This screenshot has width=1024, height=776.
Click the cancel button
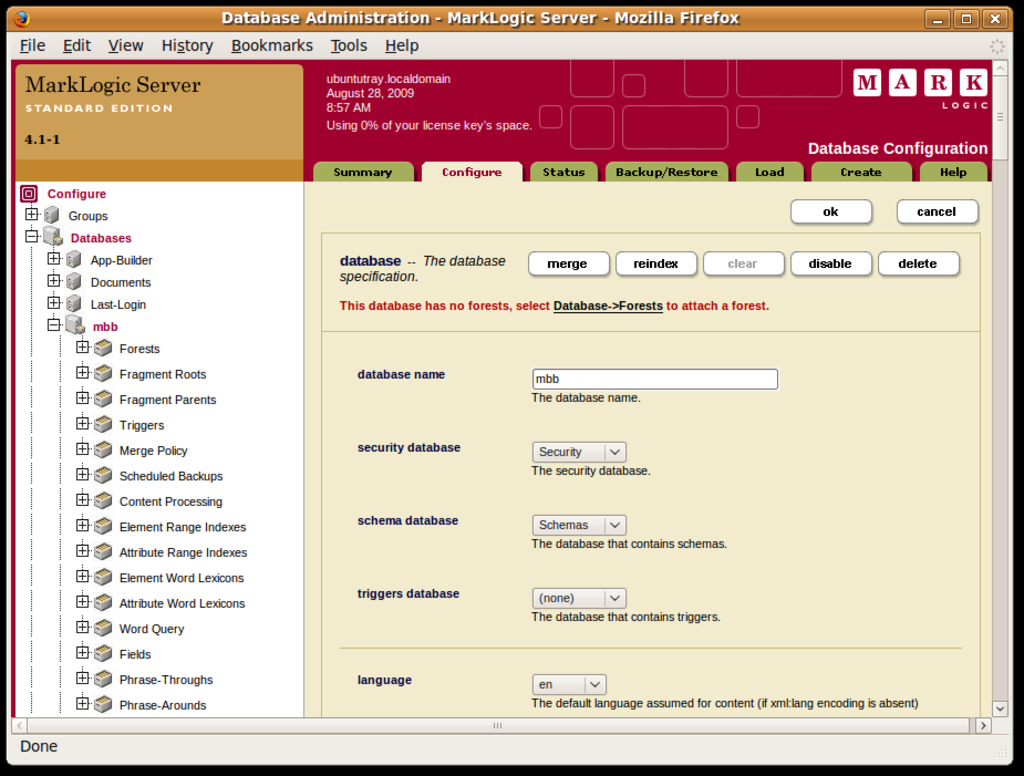[x=936, y=212]
